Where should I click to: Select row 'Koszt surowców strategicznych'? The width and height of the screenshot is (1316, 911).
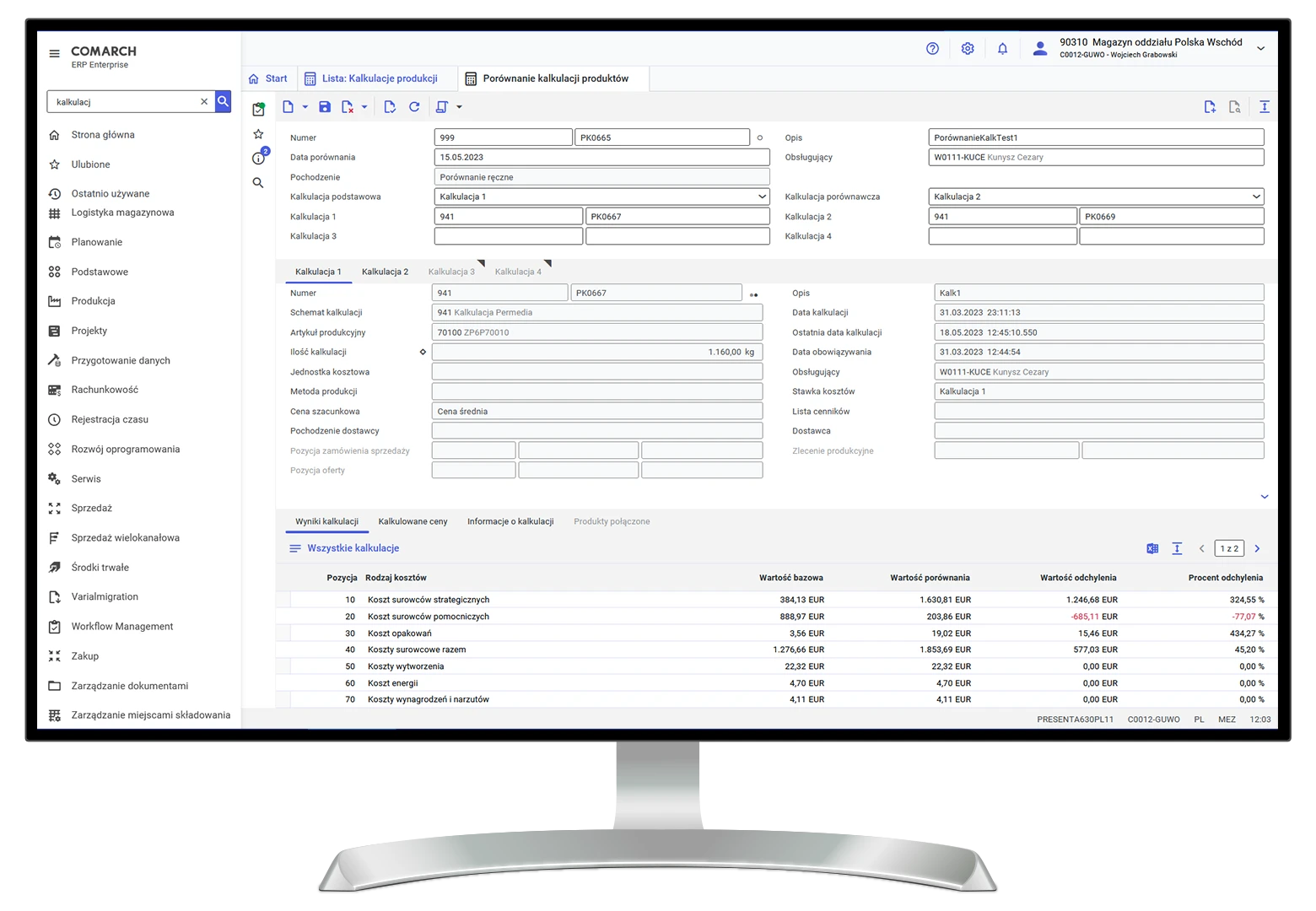coord(776,600)
